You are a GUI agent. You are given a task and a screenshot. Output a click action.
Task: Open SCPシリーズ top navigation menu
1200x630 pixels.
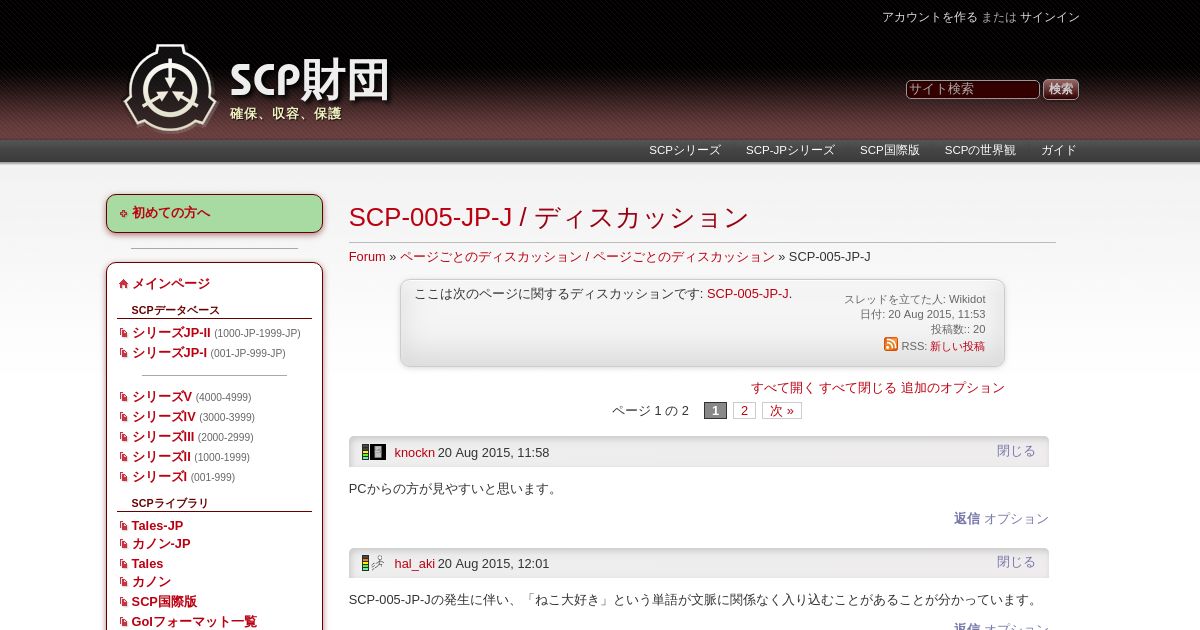pyautogui.click(x=685, y=150)
